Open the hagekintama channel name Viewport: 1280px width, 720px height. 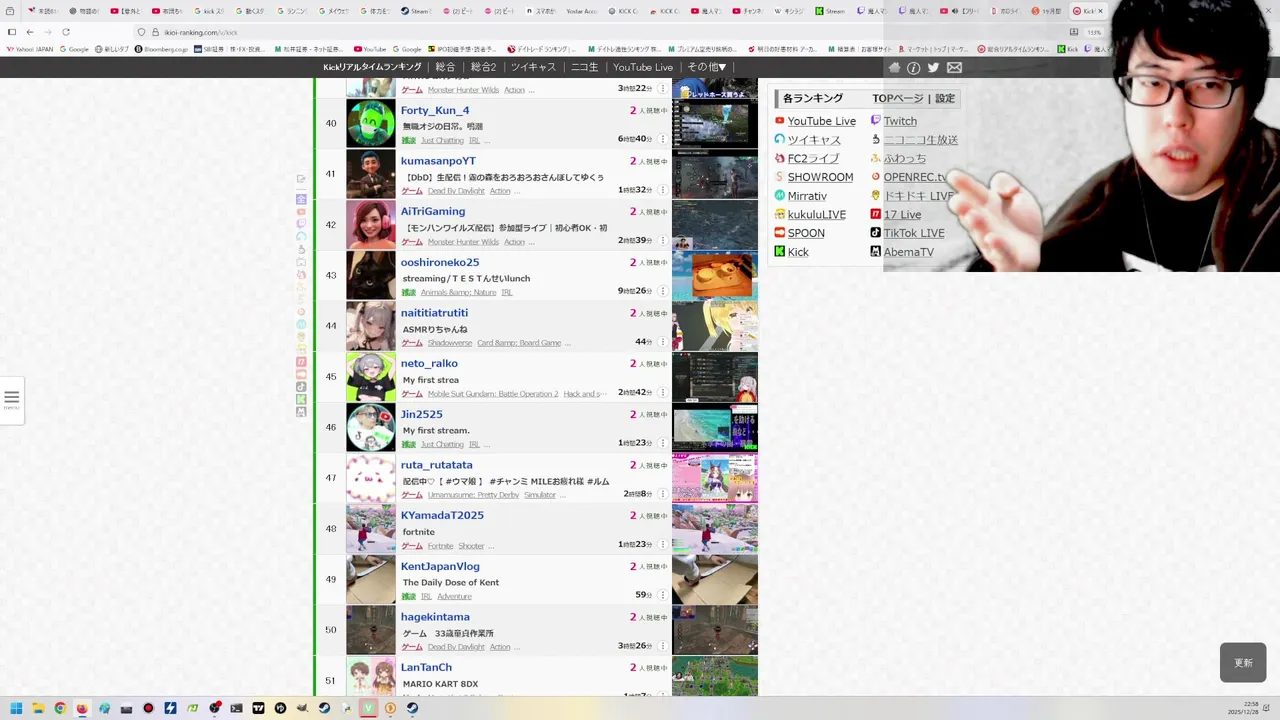[435, 617]
